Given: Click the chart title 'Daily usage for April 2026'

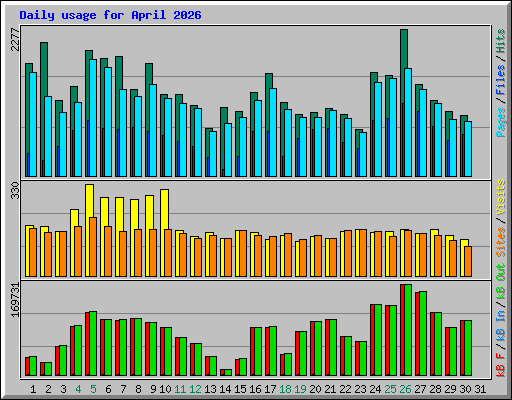Looking at the screenshot, I should click(110, 15).
